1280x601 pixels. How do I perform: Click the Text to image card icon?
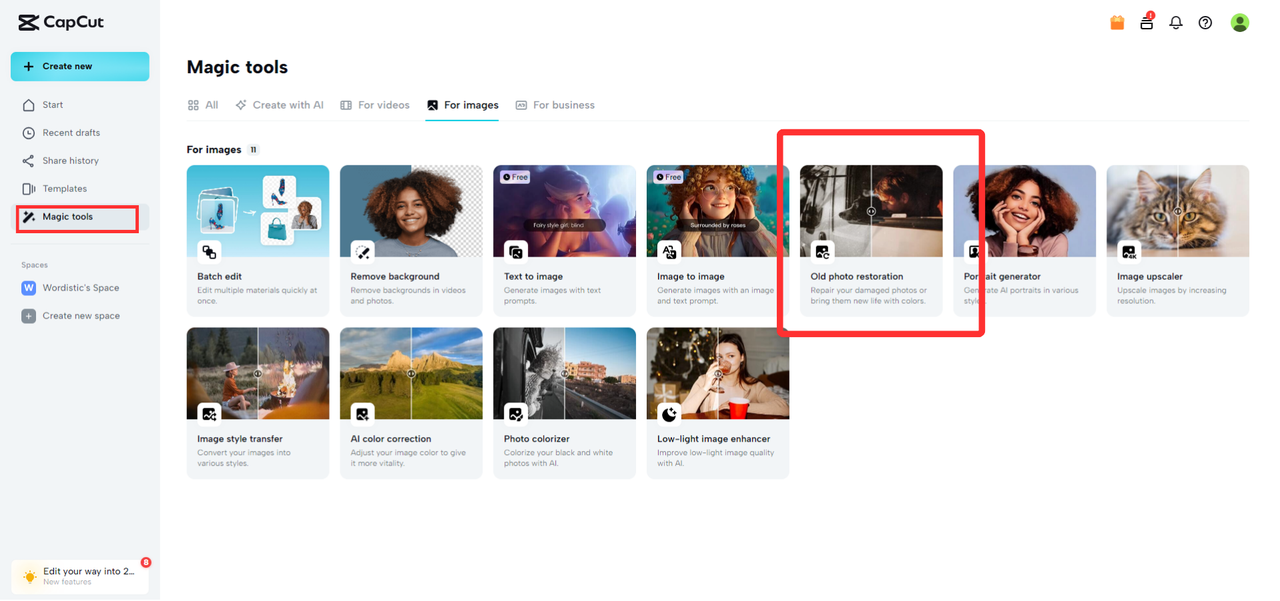(516, 251)
